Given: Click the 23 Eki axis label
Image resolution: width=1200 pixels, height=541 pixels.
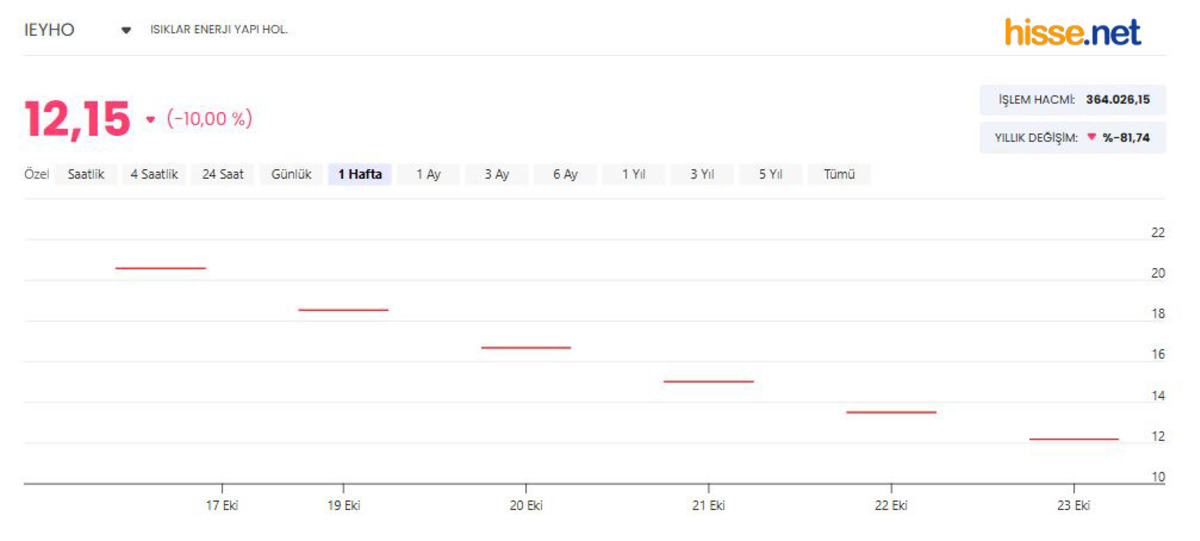Looking at the screenshot, I should pyautogui.click(x=1074, y=506).
